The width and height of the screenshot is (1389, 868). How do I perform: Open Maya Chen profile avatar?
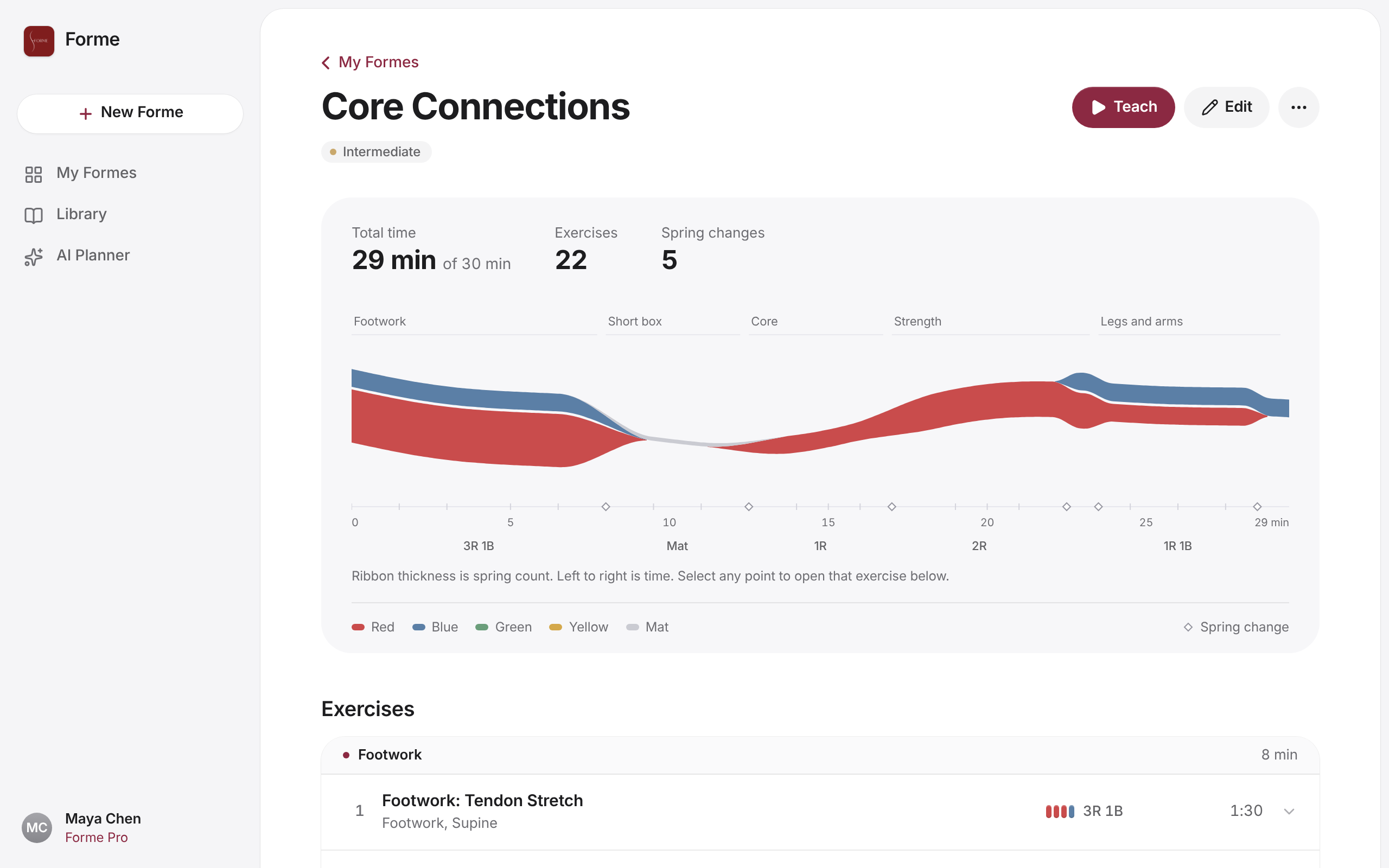coord(37,827)
